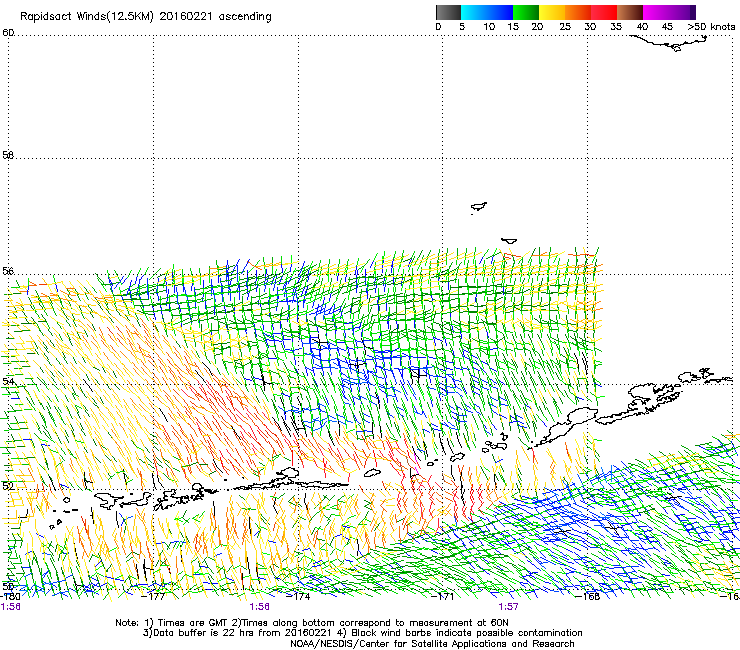
Task: Click the gray 0-5 knots color segment
Action: [x=448, y=12]
